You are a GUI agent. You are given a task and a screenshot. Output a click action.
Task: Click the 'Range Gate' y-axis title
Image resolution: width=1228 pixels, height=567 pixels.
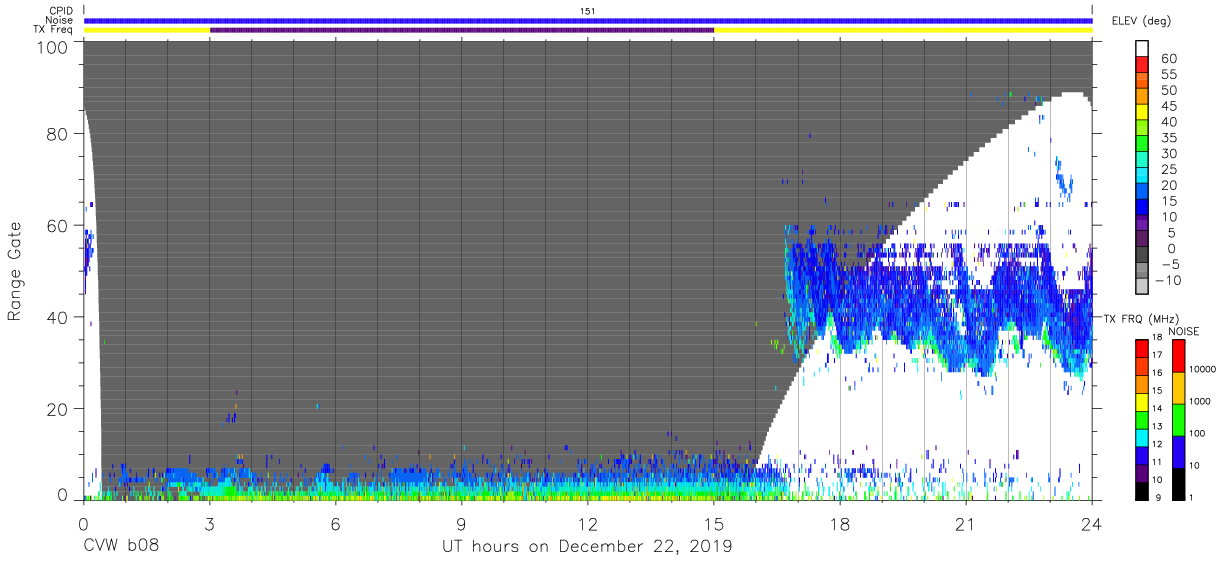click(15, 270)
